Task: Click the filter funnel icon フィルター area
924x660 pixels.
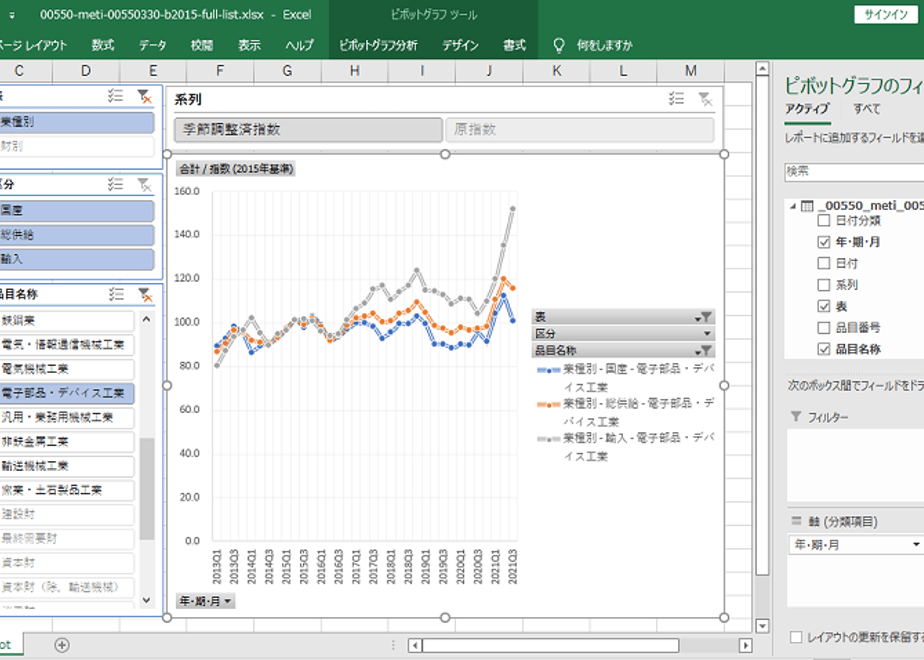Action: (796, 417)
